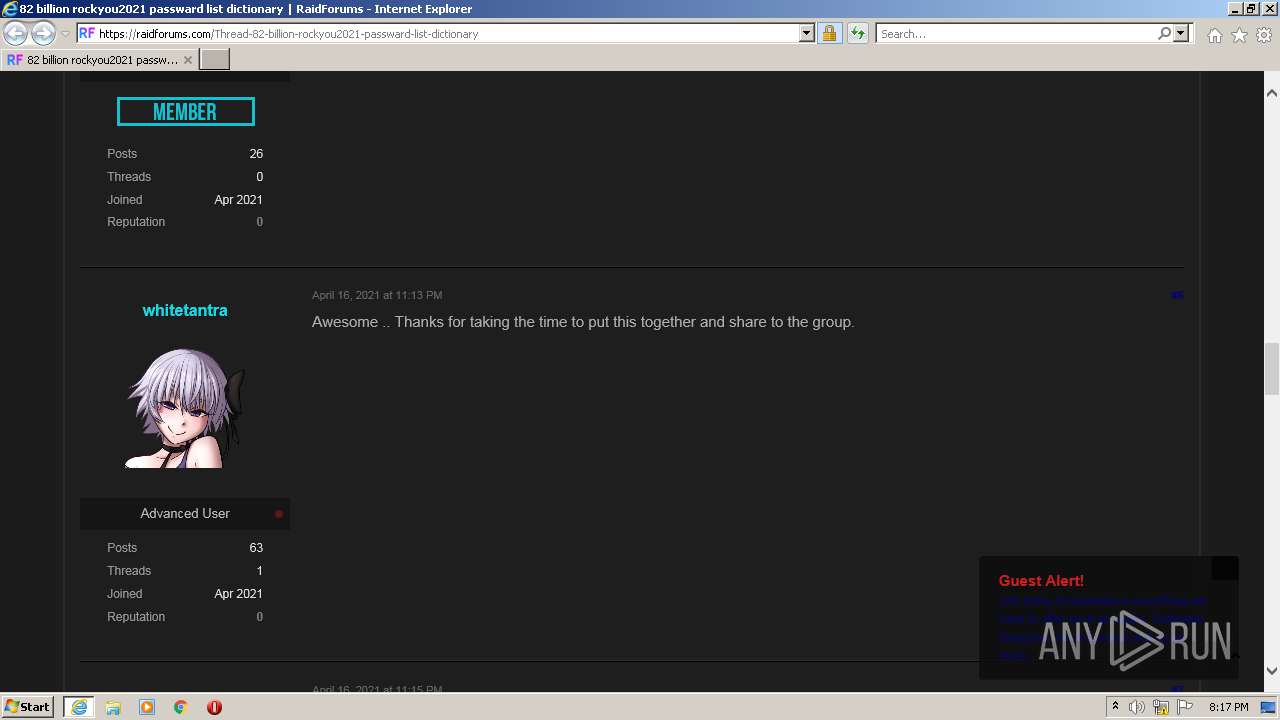Focus the browser Search box
This screenshot has height=720, width=1280.
pyautogui.click(x=1016, y=33)
